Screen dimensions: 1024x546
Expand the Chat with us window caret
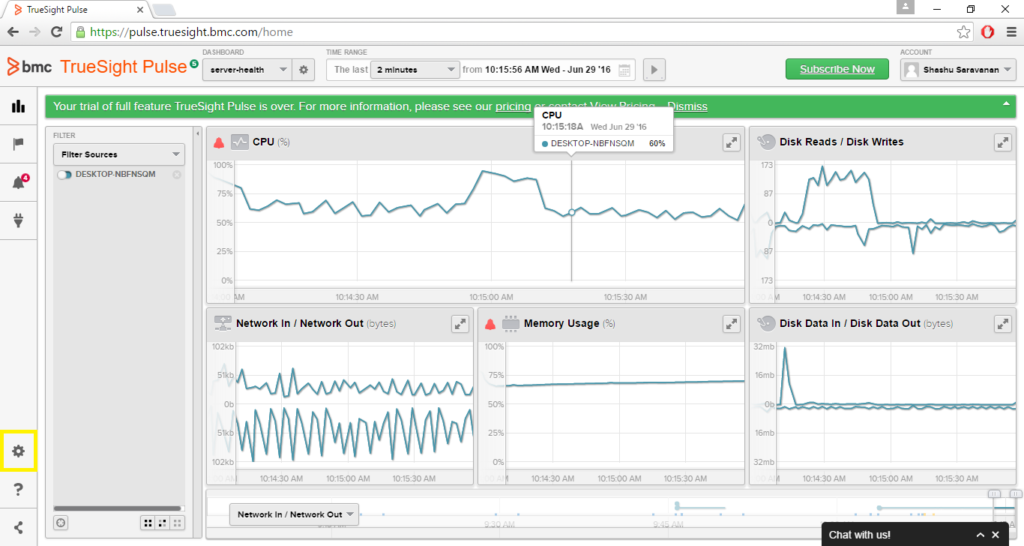tap(980, 535)
